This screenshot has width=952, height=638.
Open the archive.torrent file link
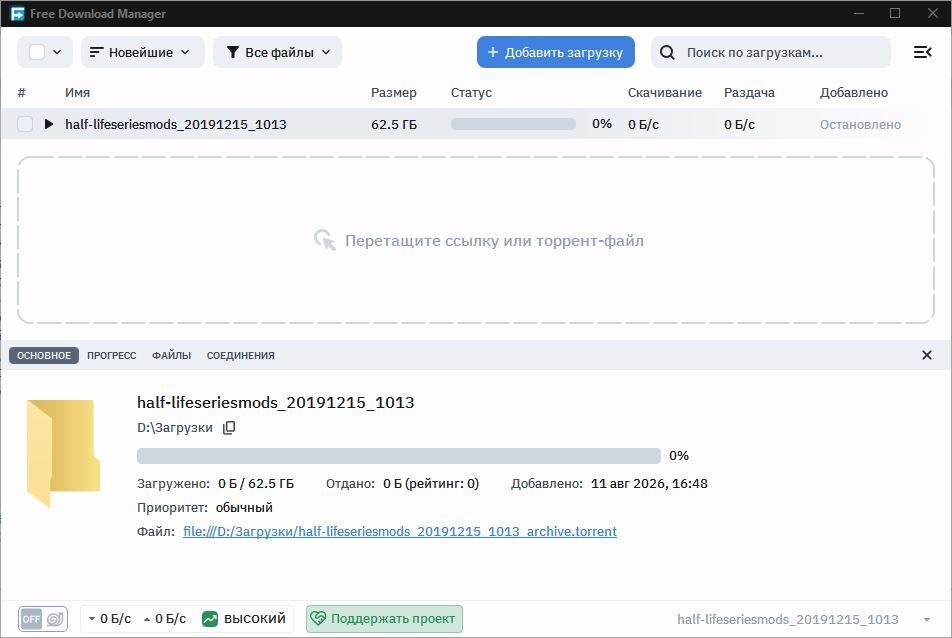tap(400, 531)
